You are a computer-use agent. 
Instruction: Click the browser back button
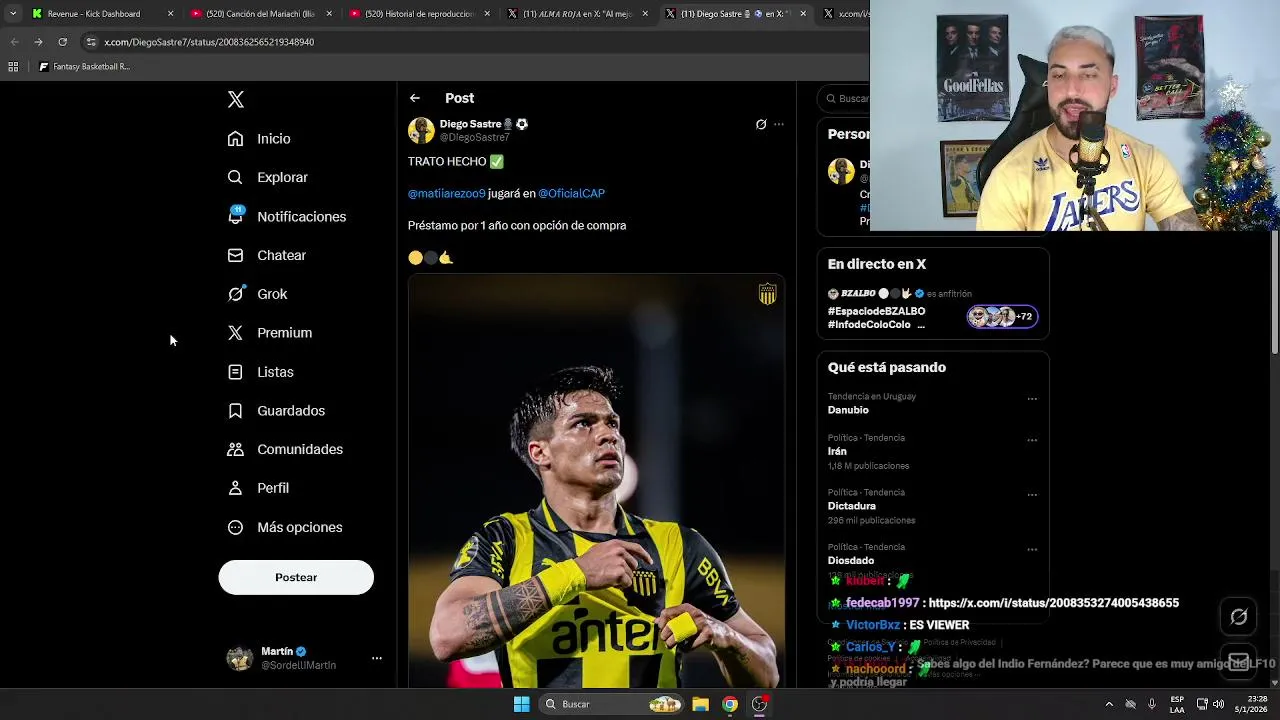tap(14, 42)
